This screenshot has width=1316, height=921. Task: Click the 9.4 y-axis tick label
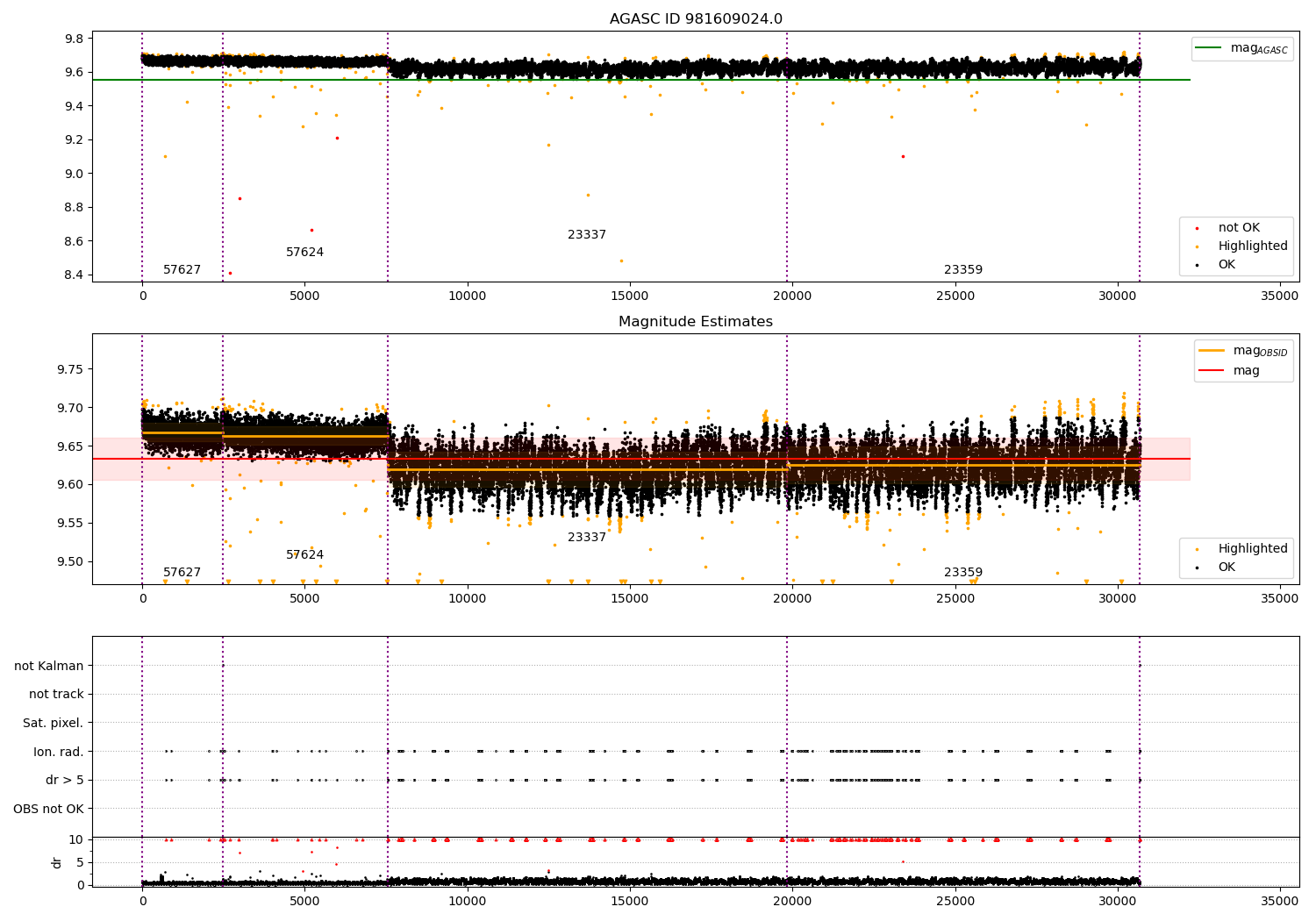pos(75,106)
